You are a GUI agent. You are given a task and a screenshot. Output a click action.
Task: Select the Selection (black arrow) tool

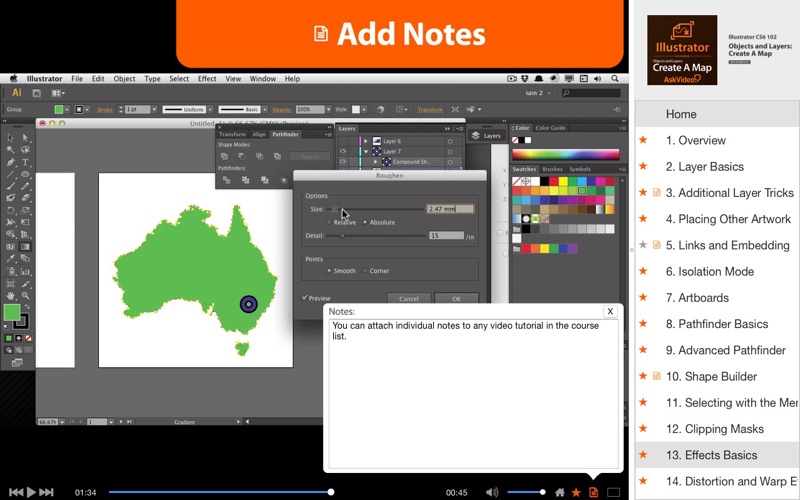10,137
